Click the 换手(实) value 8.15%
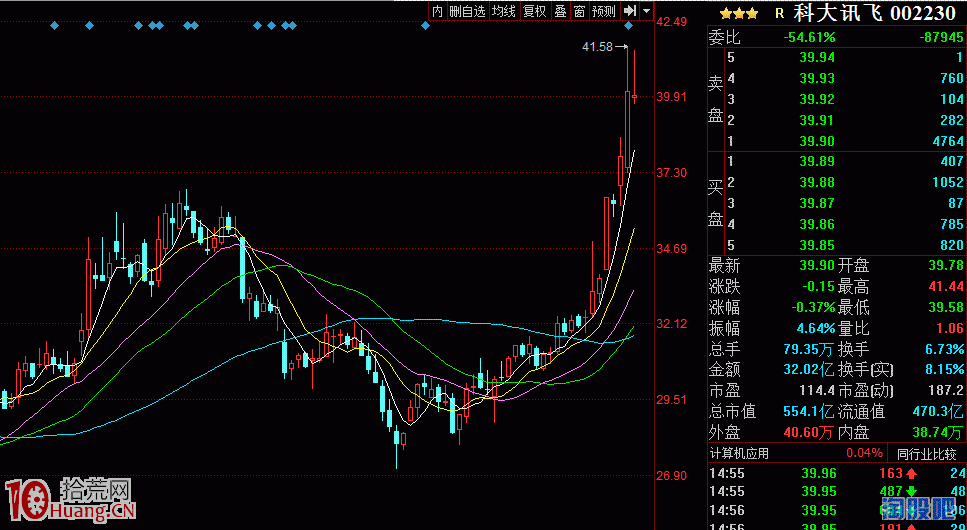Viewport: 967px width, 530px height. click(944, 370)
